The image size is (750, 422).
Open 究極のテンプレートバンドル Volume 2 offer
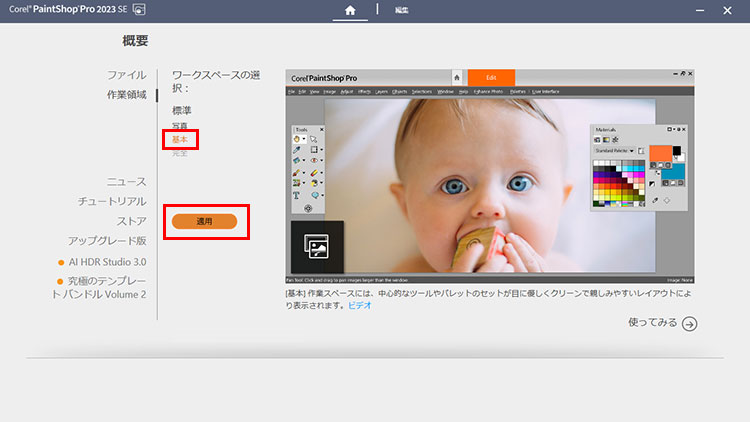(106, 288)
